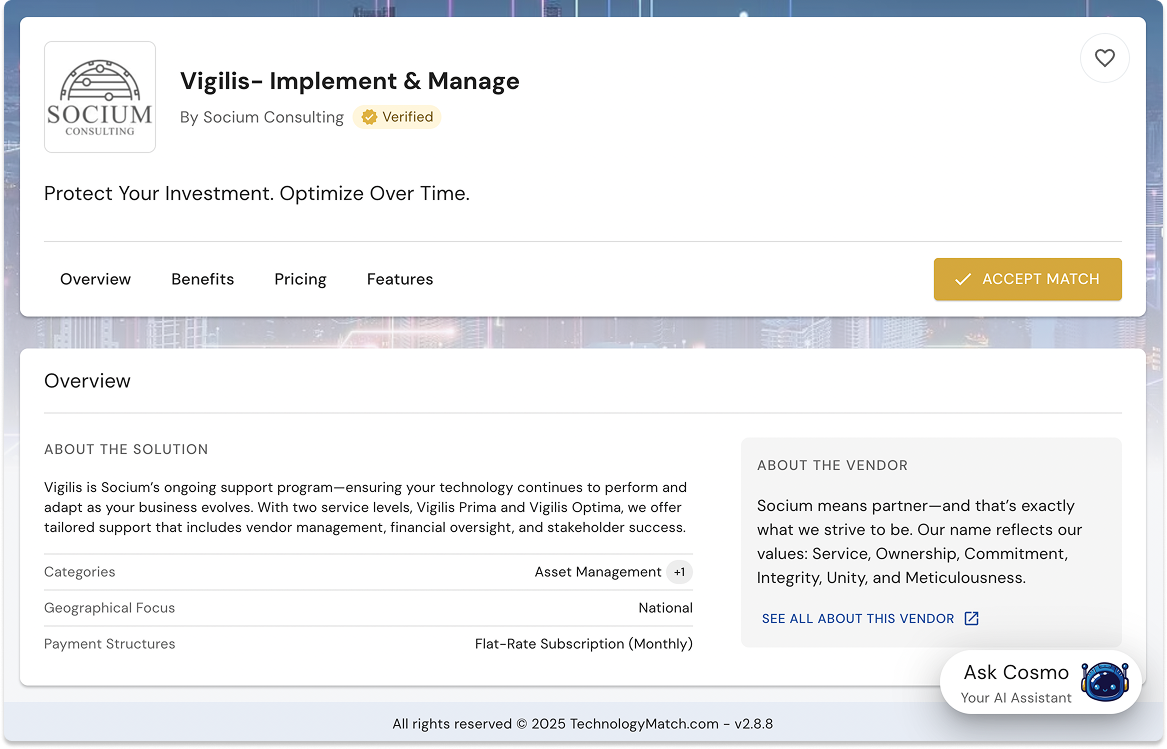Click the Accept Match button
This screenshot has width=1167, height=749.
pos(1027,279)
